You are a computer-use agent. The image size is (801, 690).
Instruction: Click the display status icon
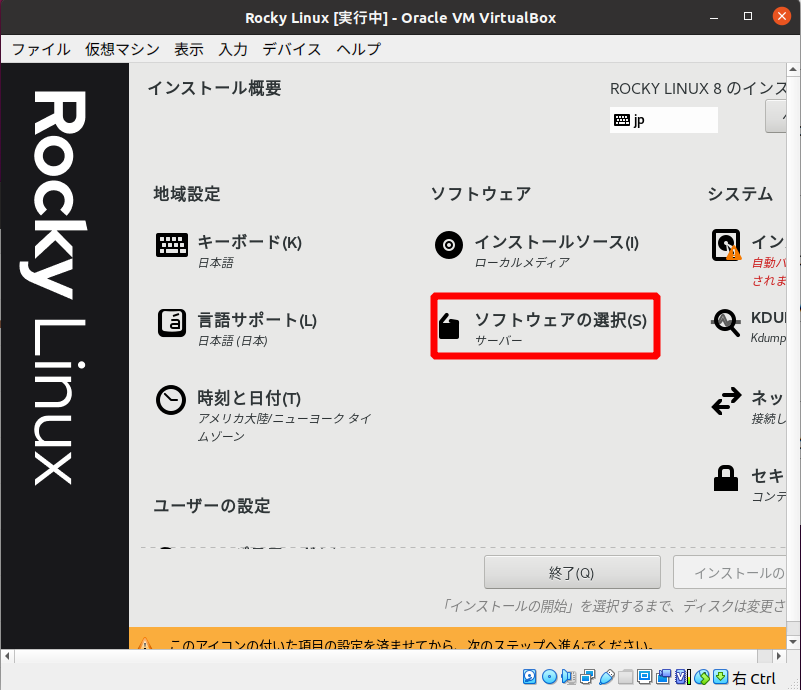coord(645,677)
